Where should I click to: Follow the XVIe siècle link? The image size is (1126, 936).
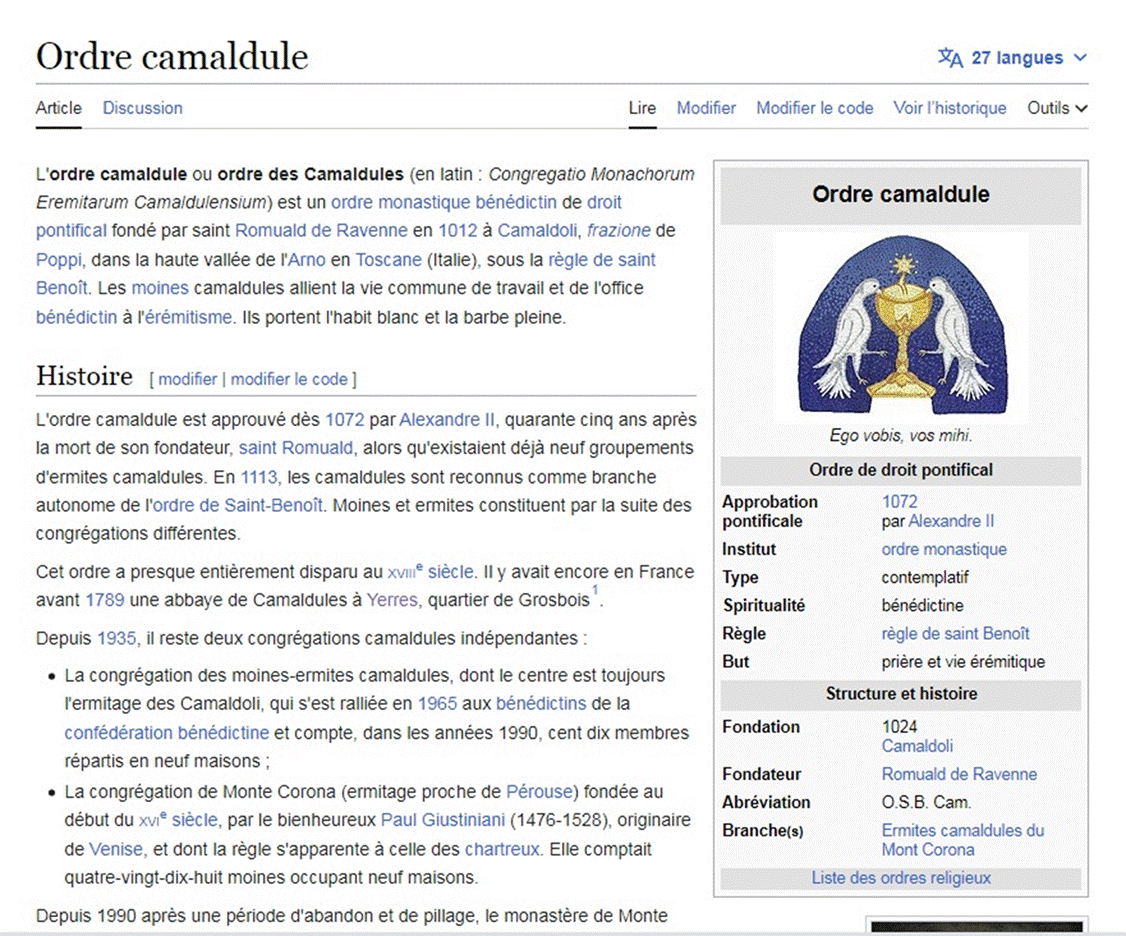click(x=178, y=820)
